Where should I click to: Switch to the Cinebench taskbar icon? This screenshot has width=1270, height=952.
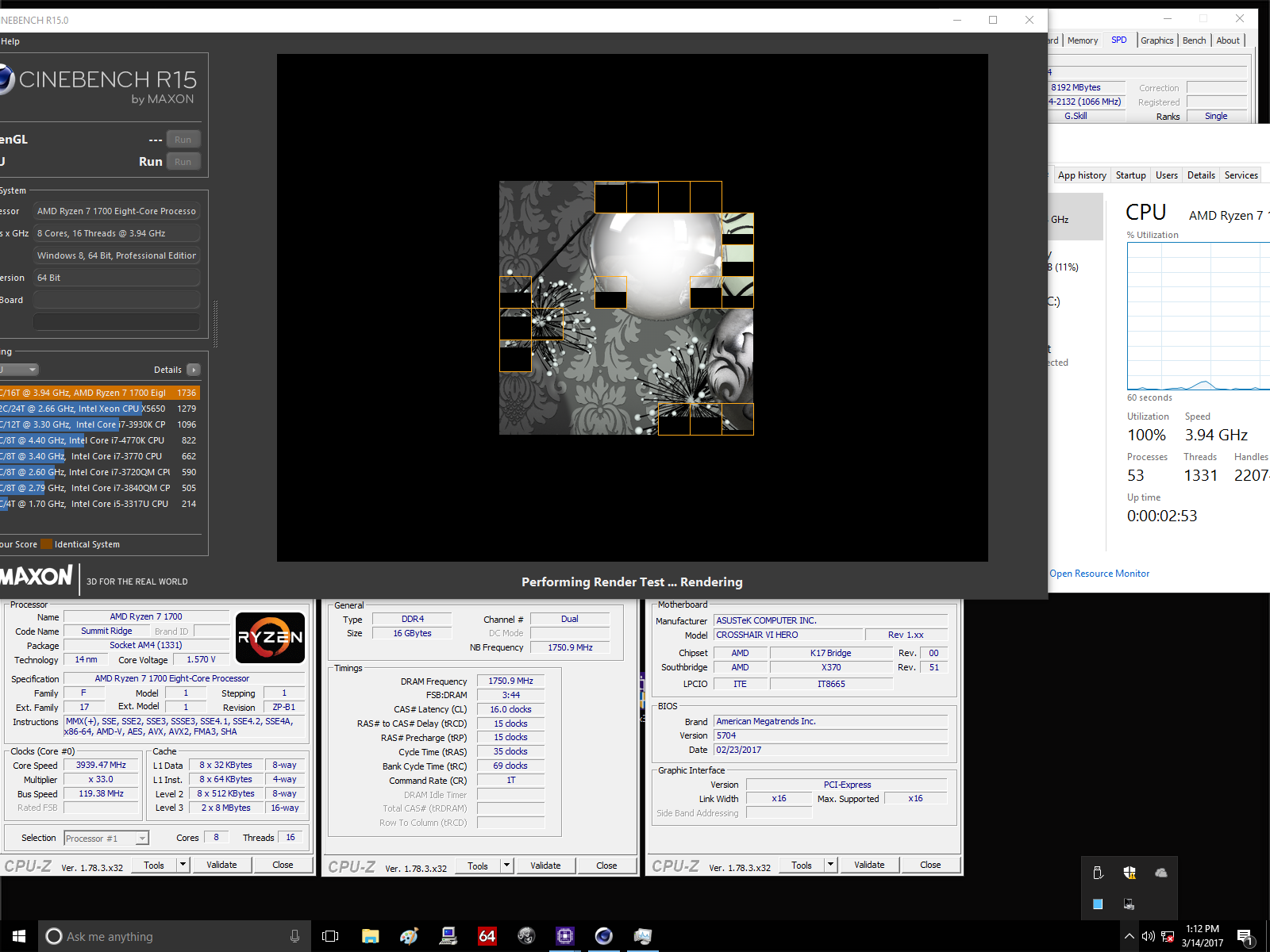coord(603,936)
